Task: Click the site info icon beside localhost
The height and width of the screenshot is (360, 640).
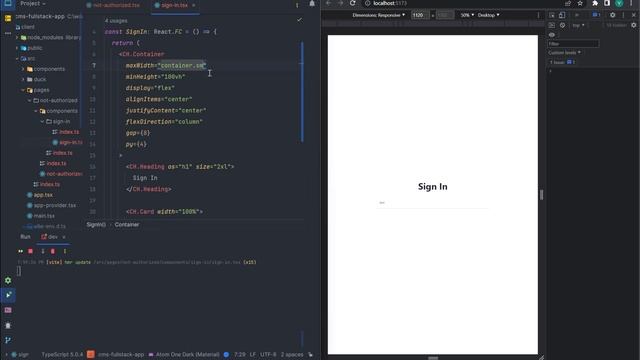Action: click(367, 3)
